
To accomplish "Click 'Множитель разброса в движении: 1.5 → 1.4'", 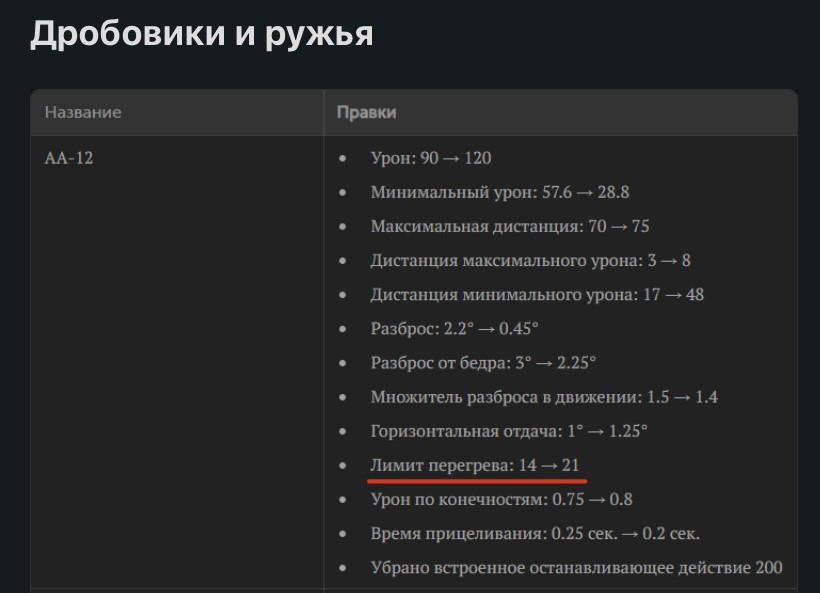I will 544,397.
